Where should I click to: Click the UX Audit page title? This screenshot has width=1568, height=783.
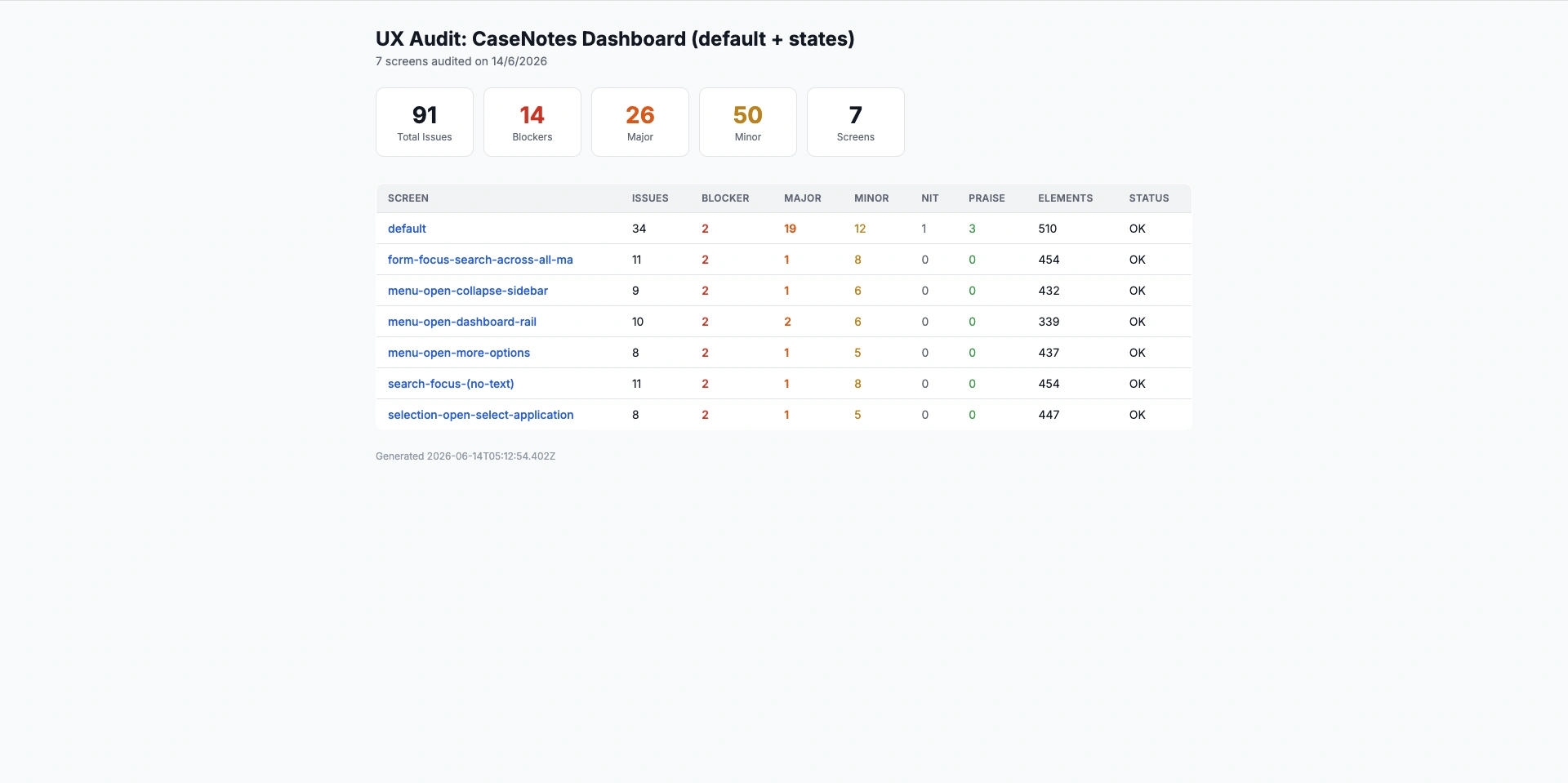click(615, 38)
